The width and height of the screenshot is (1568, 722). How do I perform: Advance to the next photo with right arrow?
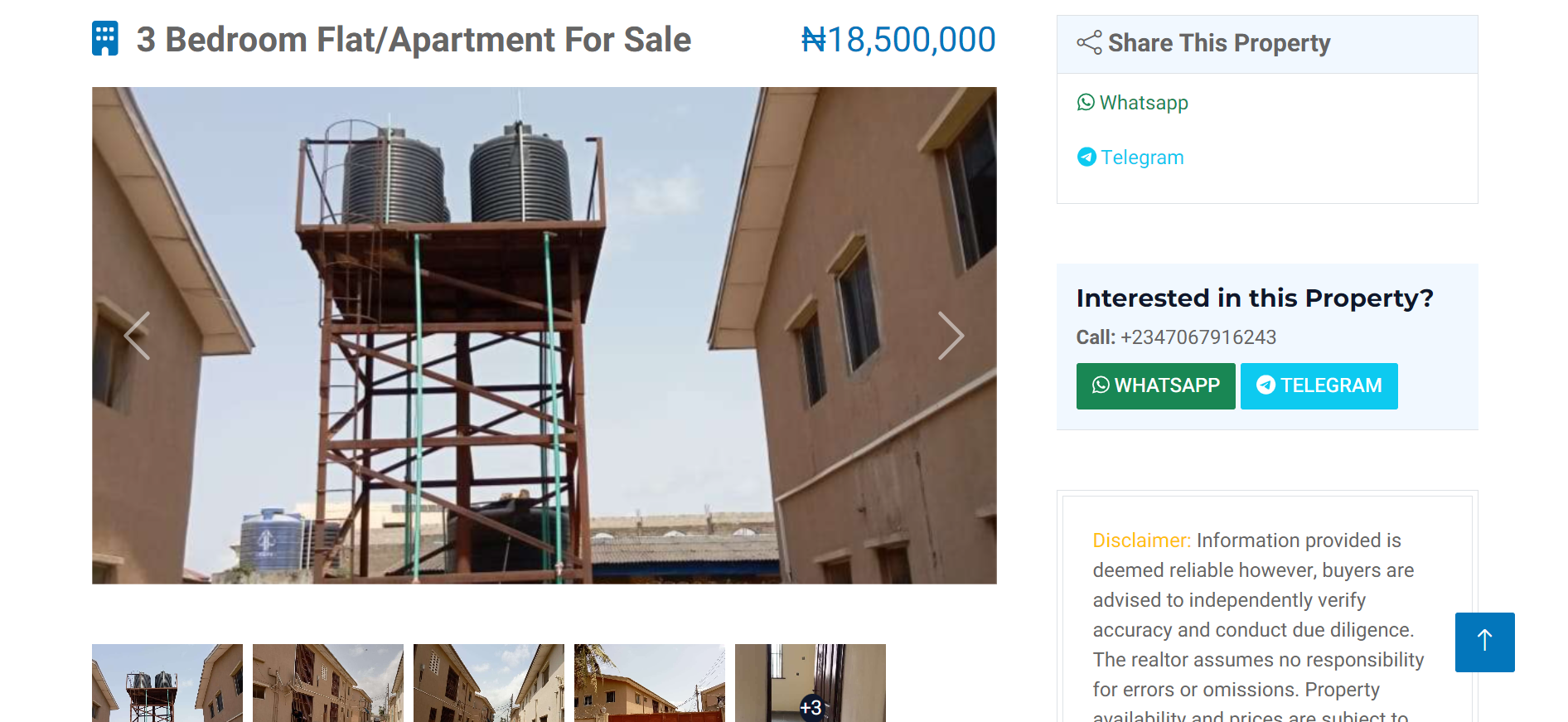click(951, 336)
